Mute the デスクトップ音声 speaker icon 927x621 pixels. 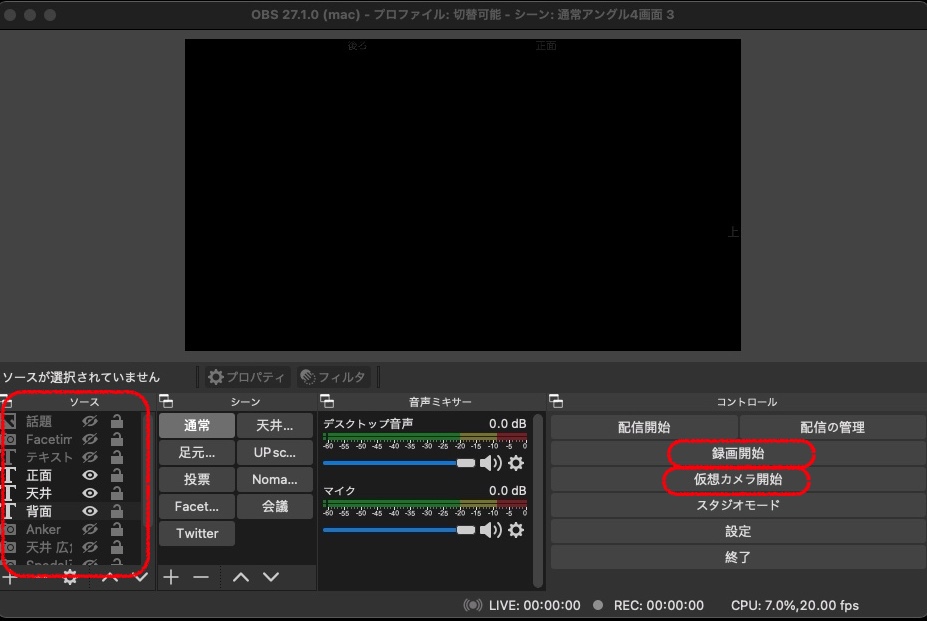[x=490, y=463]
